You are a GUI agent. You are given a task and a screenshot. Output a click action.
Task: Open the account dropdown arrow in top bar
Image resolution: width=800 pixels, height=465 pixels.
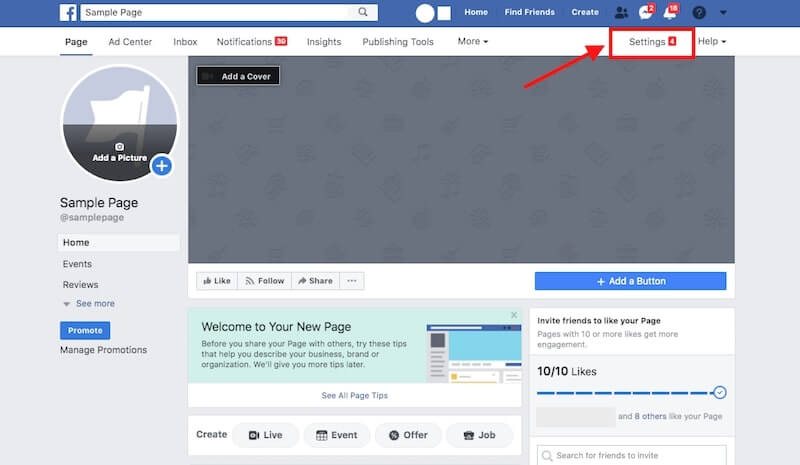pos(723,13)
